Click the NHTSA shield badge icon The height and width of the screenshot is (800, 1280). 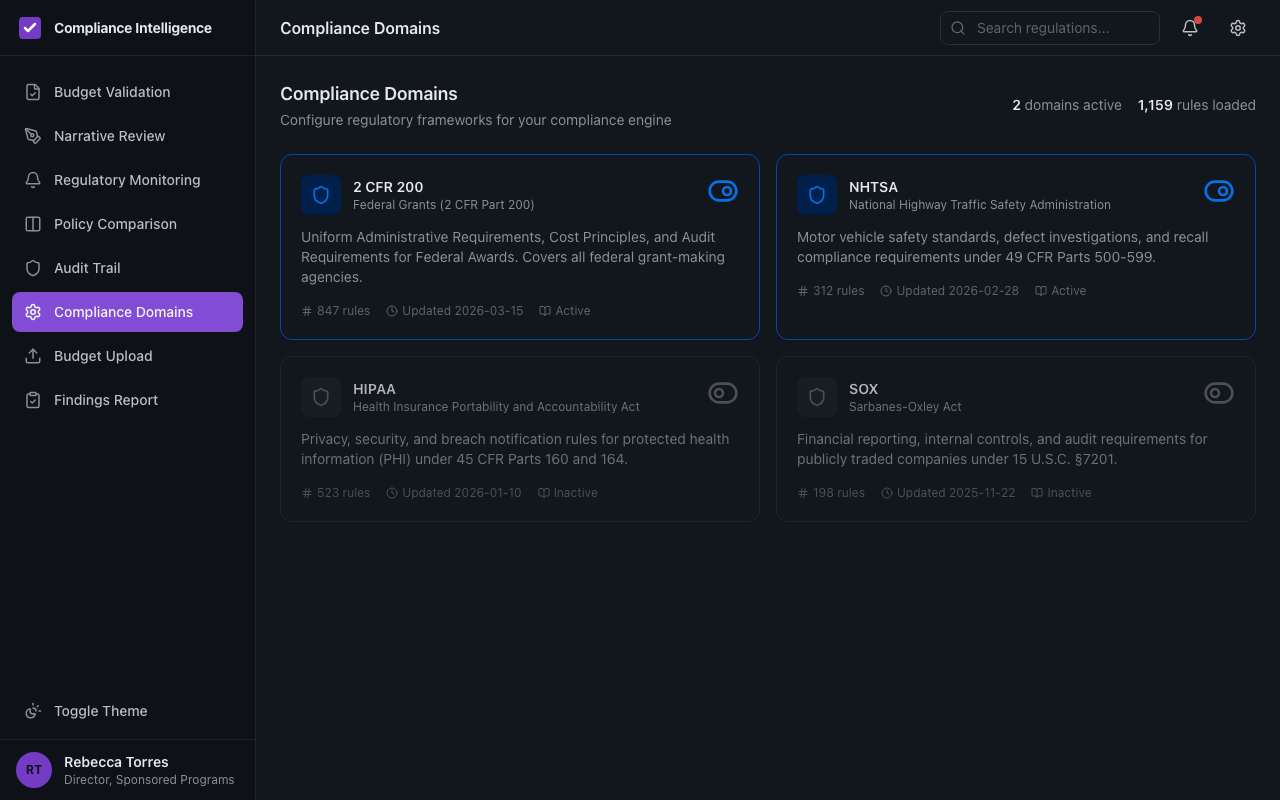[x=817, y=195]
